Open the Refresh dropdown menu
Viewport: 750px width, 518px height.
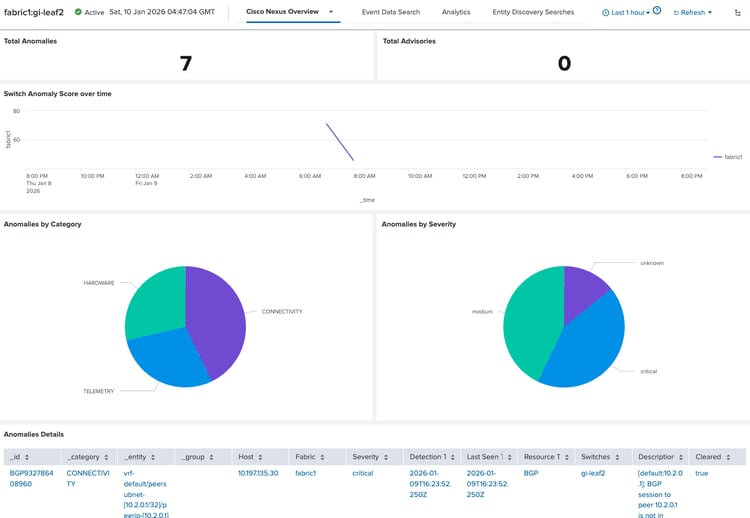click(x=692, y=13)
